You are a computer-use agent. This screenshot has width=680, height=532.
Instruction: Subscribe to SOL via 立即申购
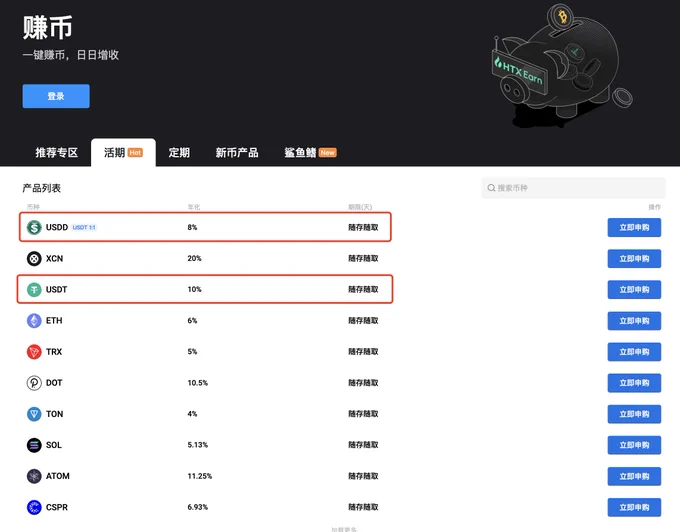point(634,445)
